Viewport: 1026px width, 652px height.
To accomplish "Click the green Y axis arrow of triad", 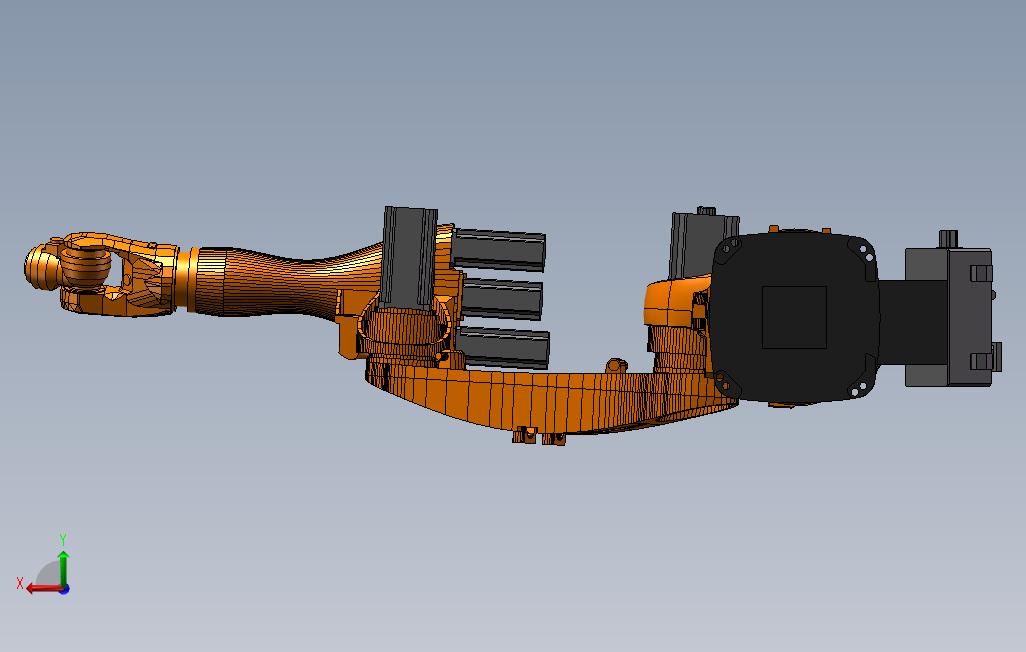I will [63, 568].
